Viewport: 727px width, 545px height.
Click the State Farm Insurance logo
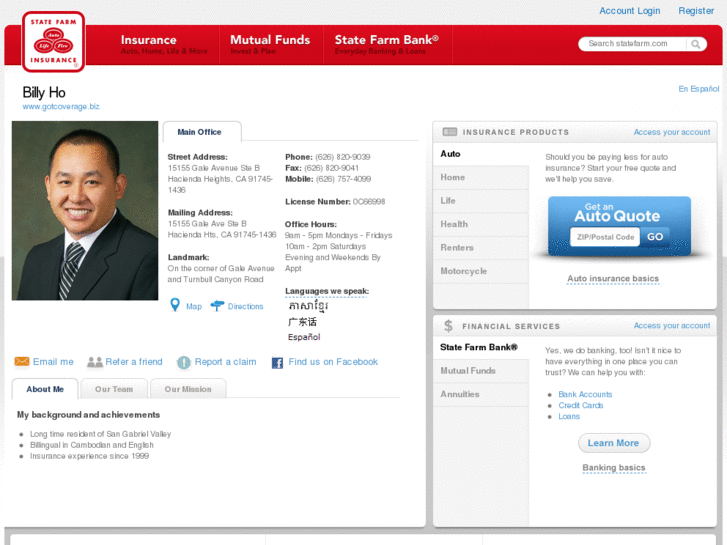click(53, 42)
